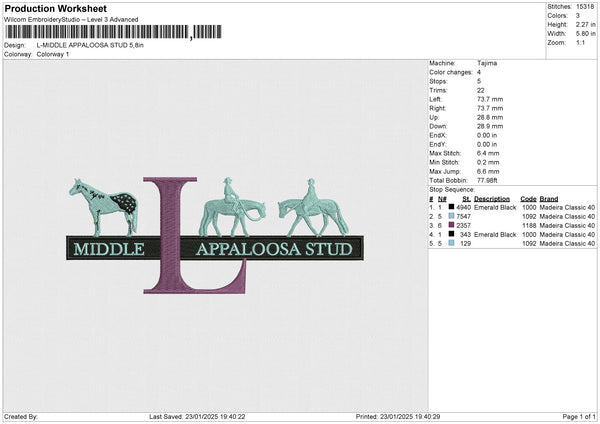600x424 pixels.
Task: Click the 'N#' column header
Action: 442,199
